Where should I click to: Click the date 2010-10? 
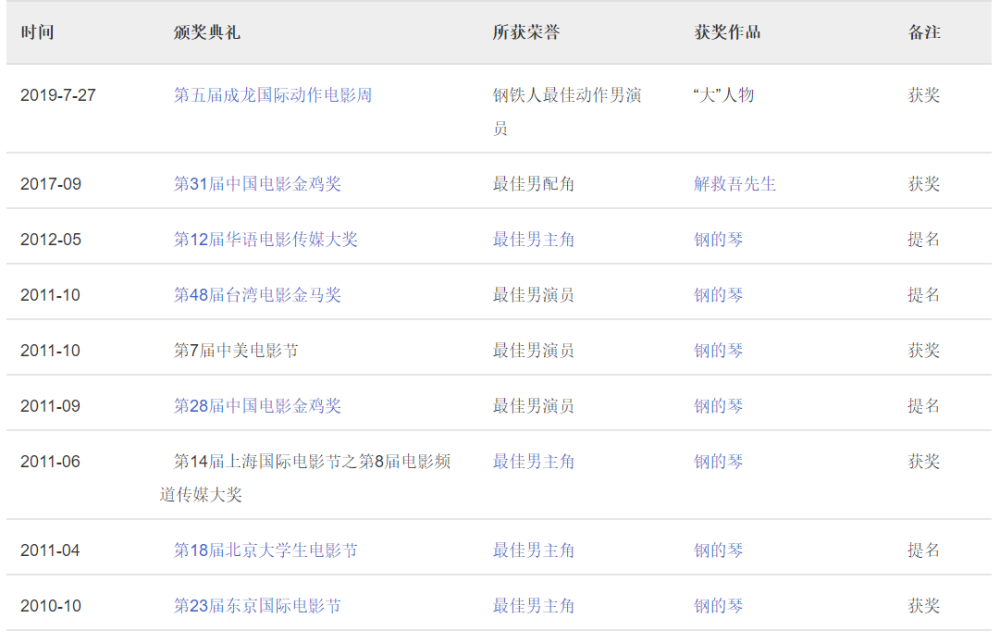click(x=51, y=605)
